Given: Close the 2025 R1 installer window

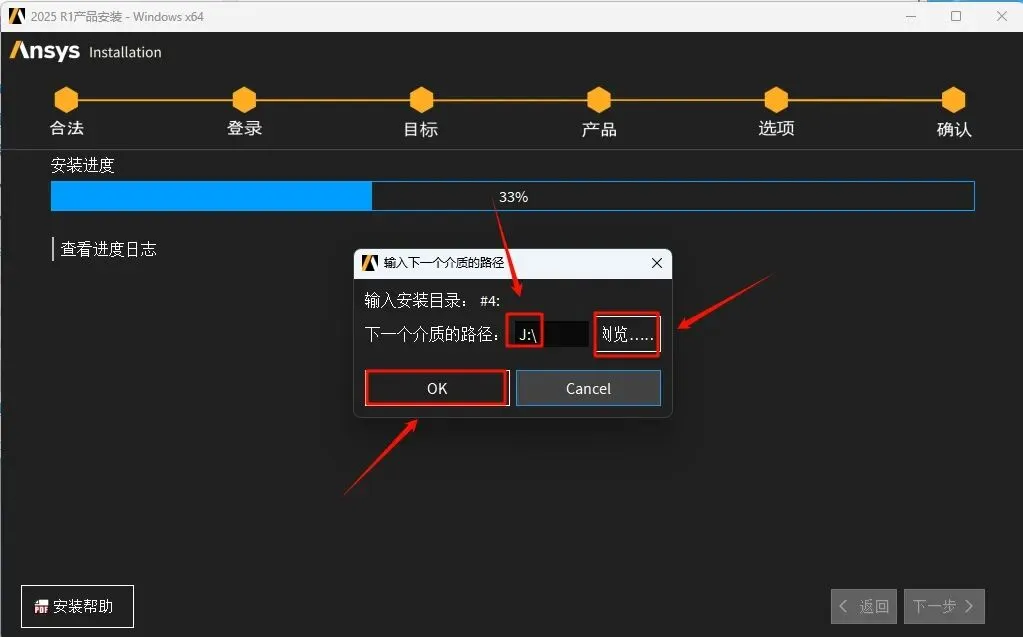Looking at the screenshot, I should [x=1001, y=16].
